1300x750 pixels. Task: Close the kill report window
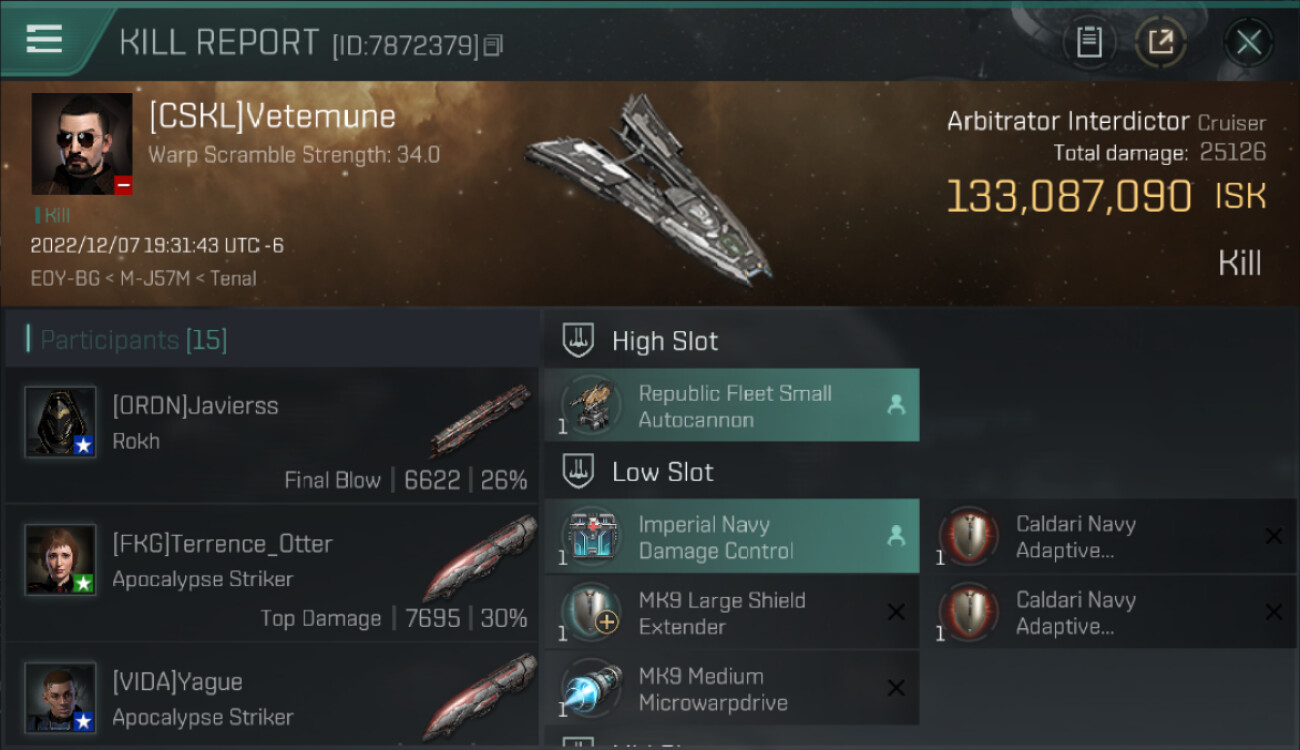tap(1248, 42)
